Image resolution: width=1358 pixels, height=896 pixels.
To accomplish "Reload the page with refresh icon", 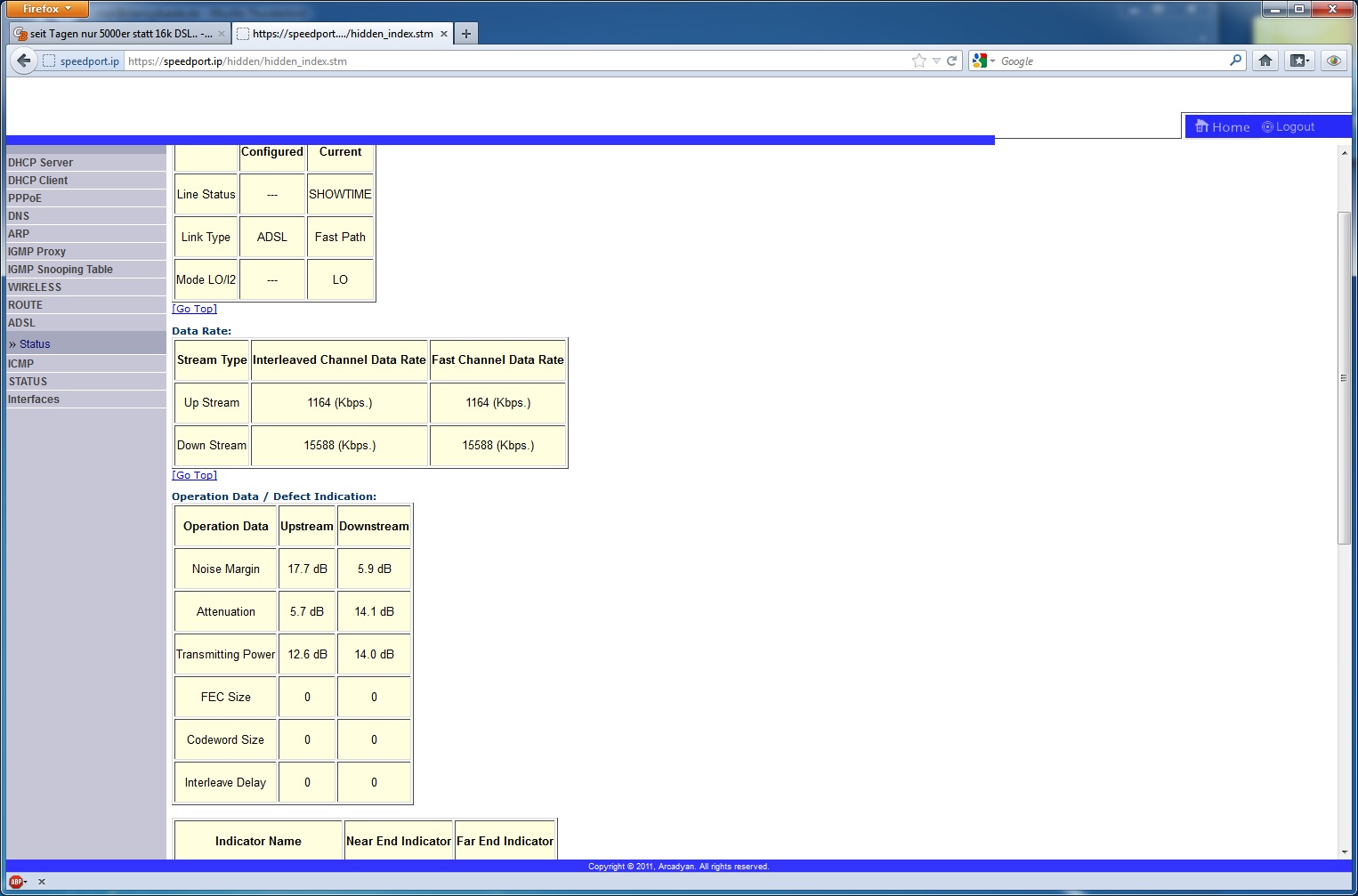I will click(x=951, y=61).
